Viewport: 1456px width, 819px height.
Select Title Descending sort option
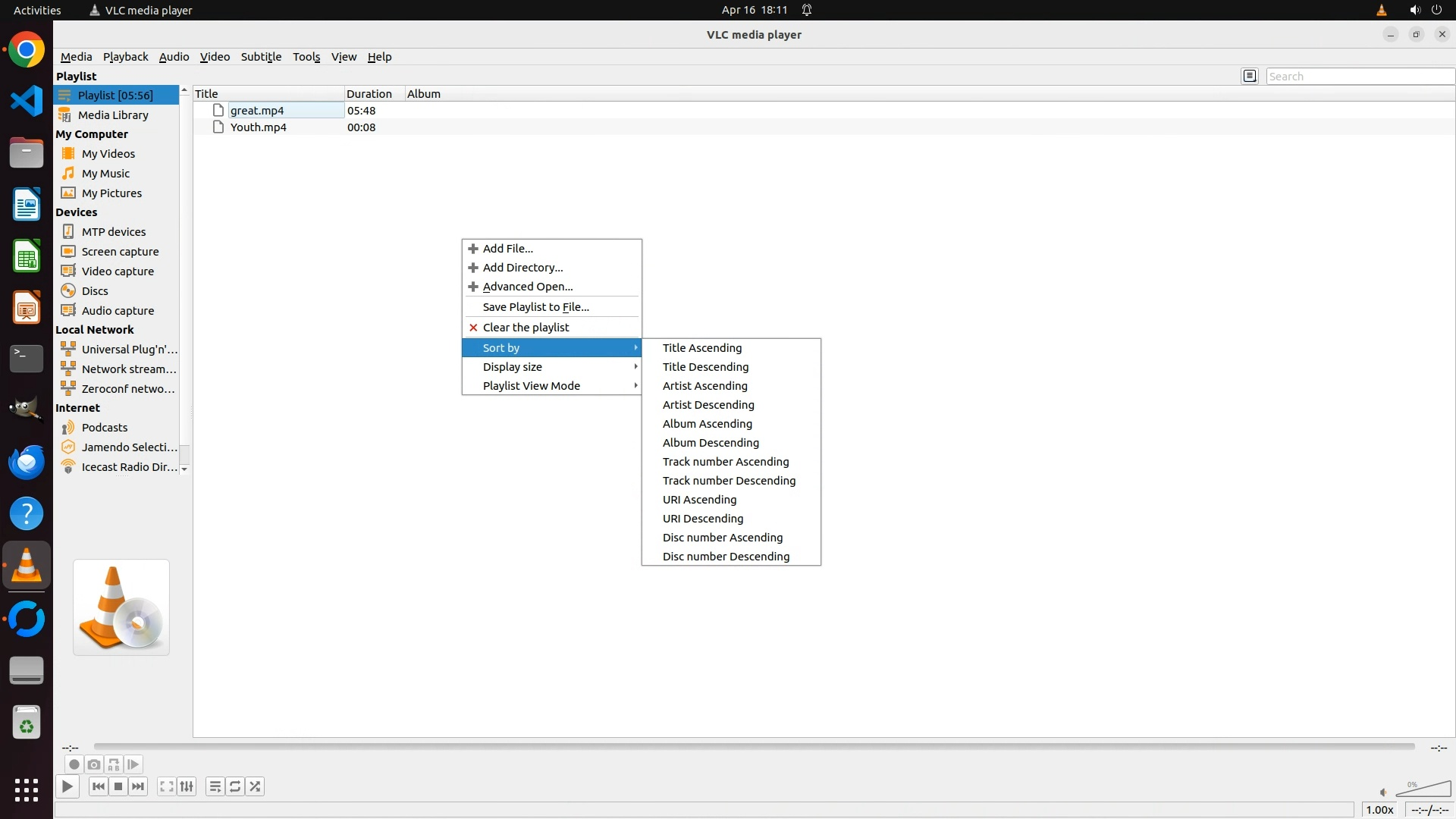coord(705,367)
